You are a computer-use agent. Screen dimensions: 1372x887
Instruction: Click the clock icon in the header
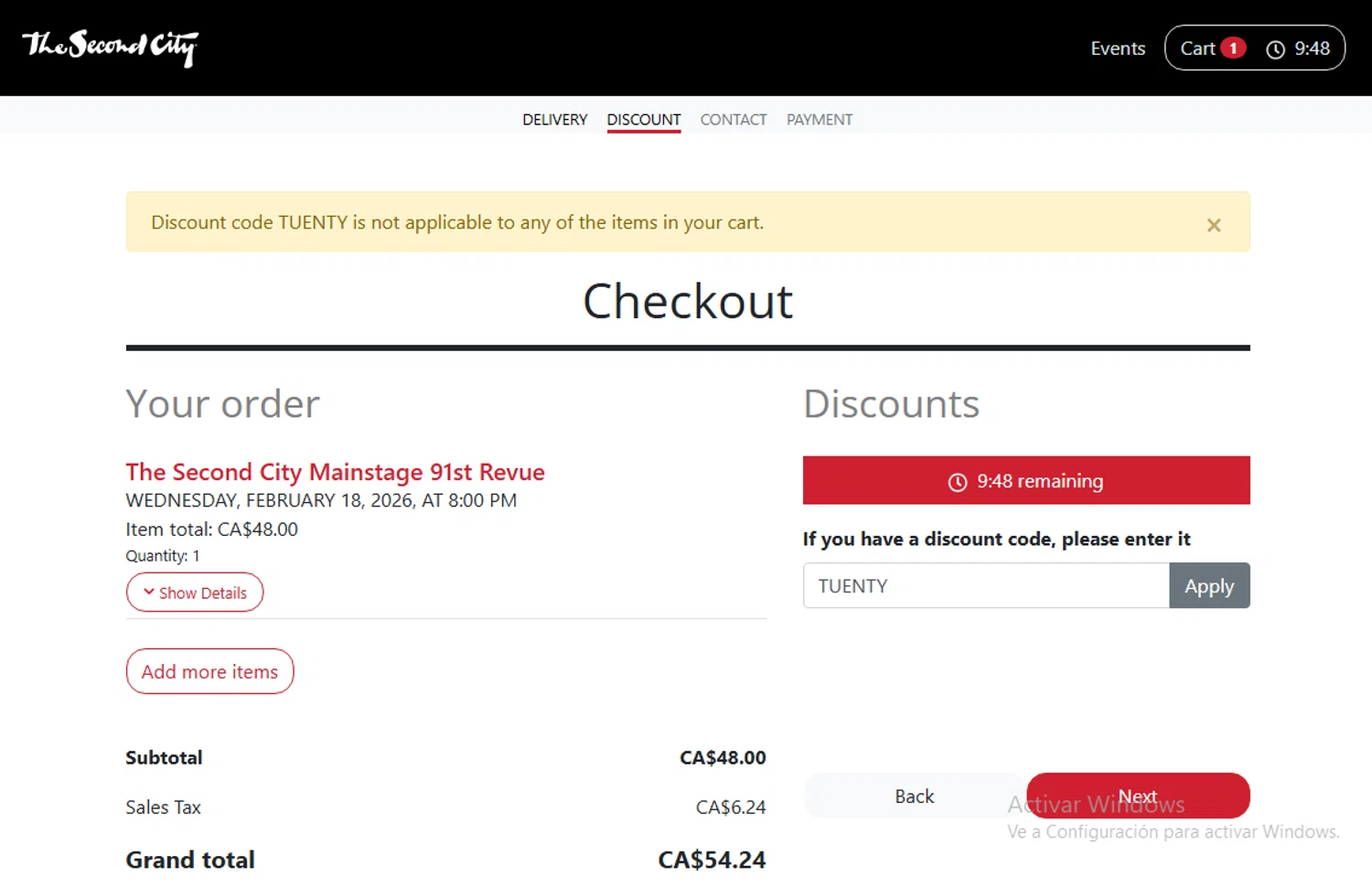[x=1275, y=49]
